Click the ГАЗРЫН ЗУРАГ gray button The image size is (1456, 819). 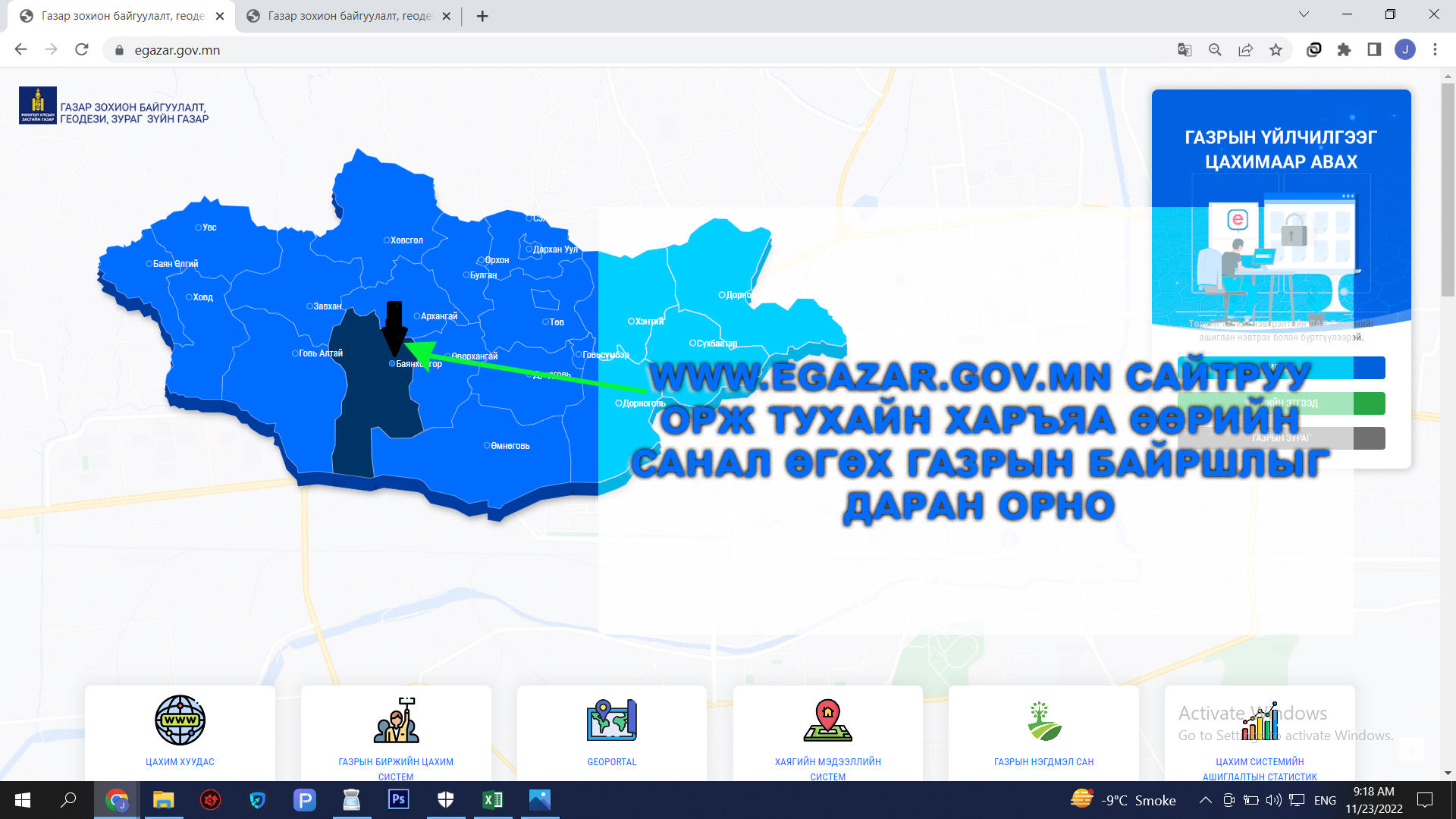point(1282,438)
